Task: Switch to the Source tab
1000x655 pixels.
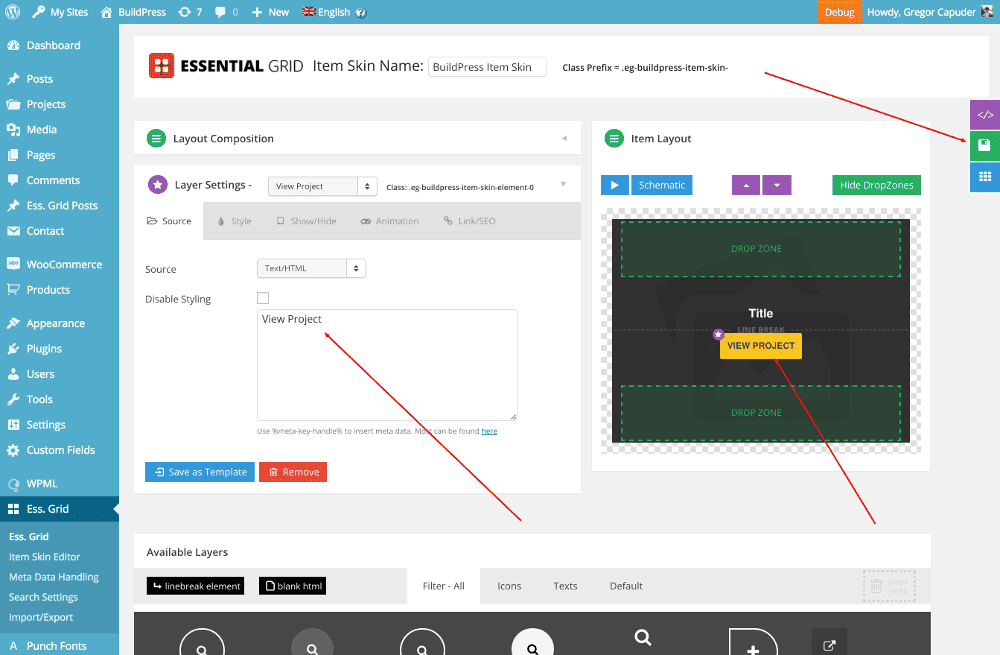Action: click(169, 221)
